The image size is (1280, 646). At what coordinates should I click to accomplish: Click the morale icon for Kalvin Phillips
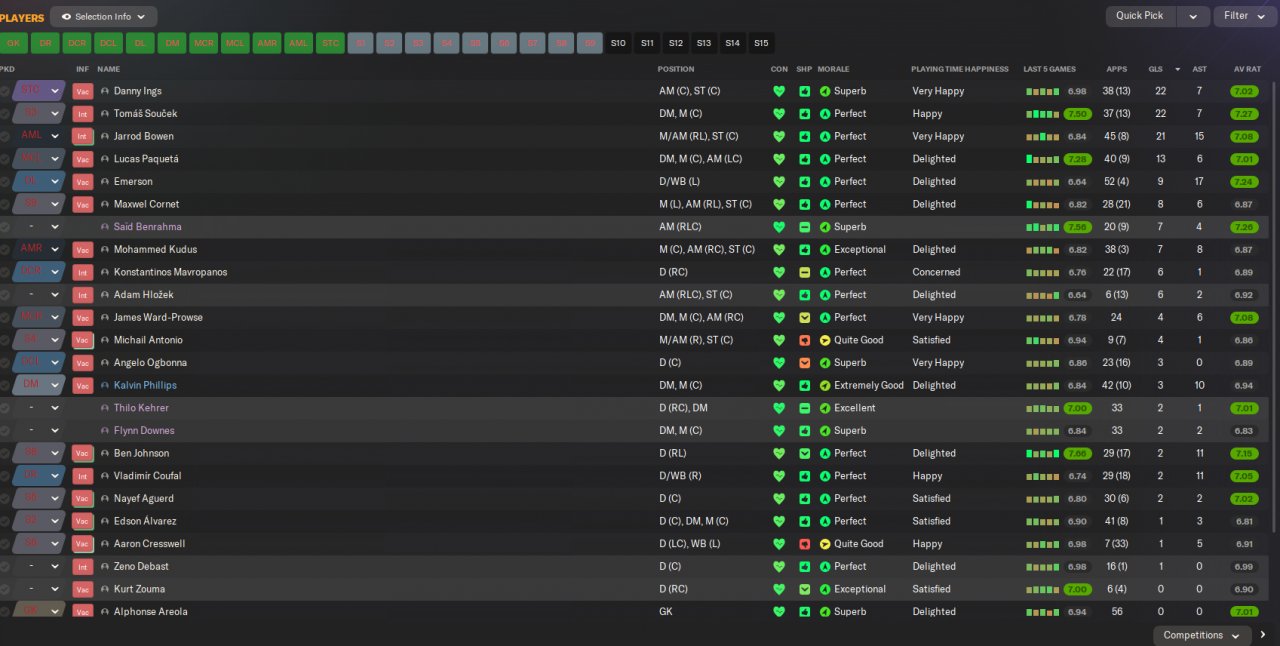click(825, 385)
